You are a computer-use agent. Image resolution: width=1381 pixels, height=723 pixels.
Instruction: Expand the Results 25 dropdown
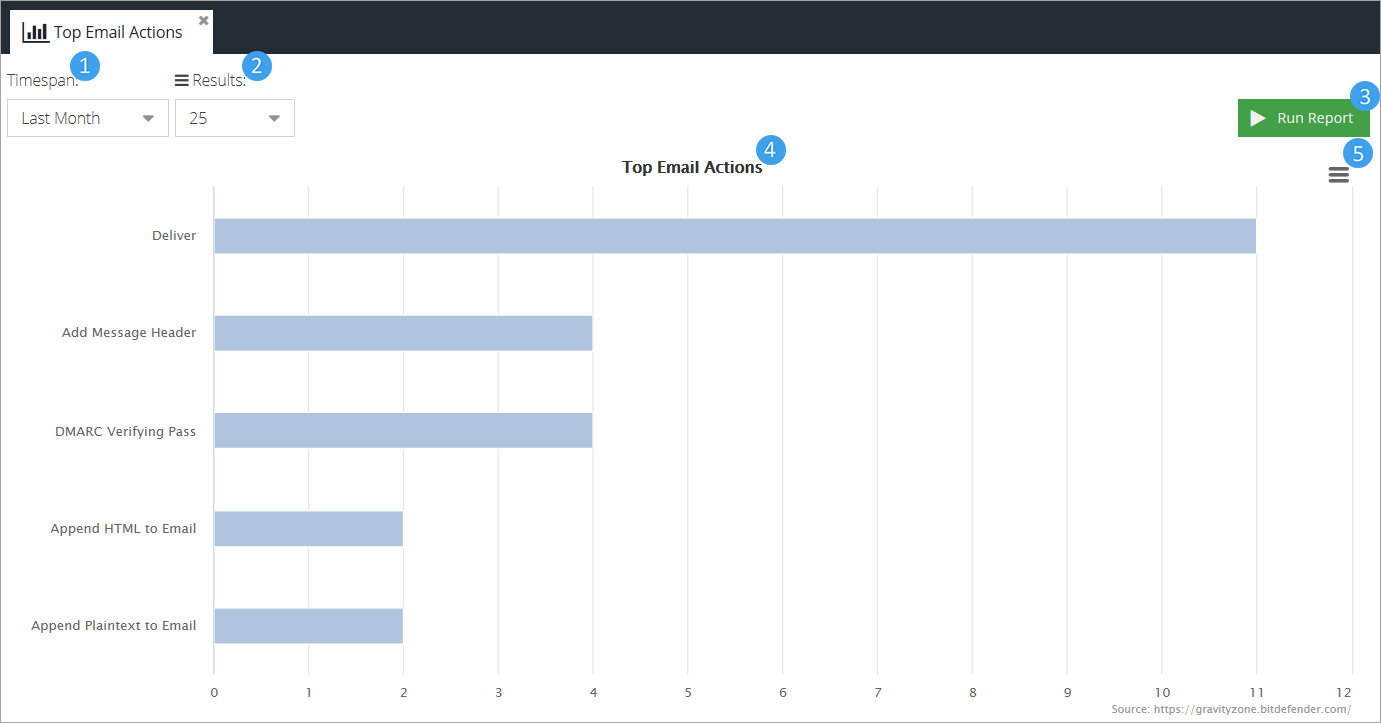point(234,118)
